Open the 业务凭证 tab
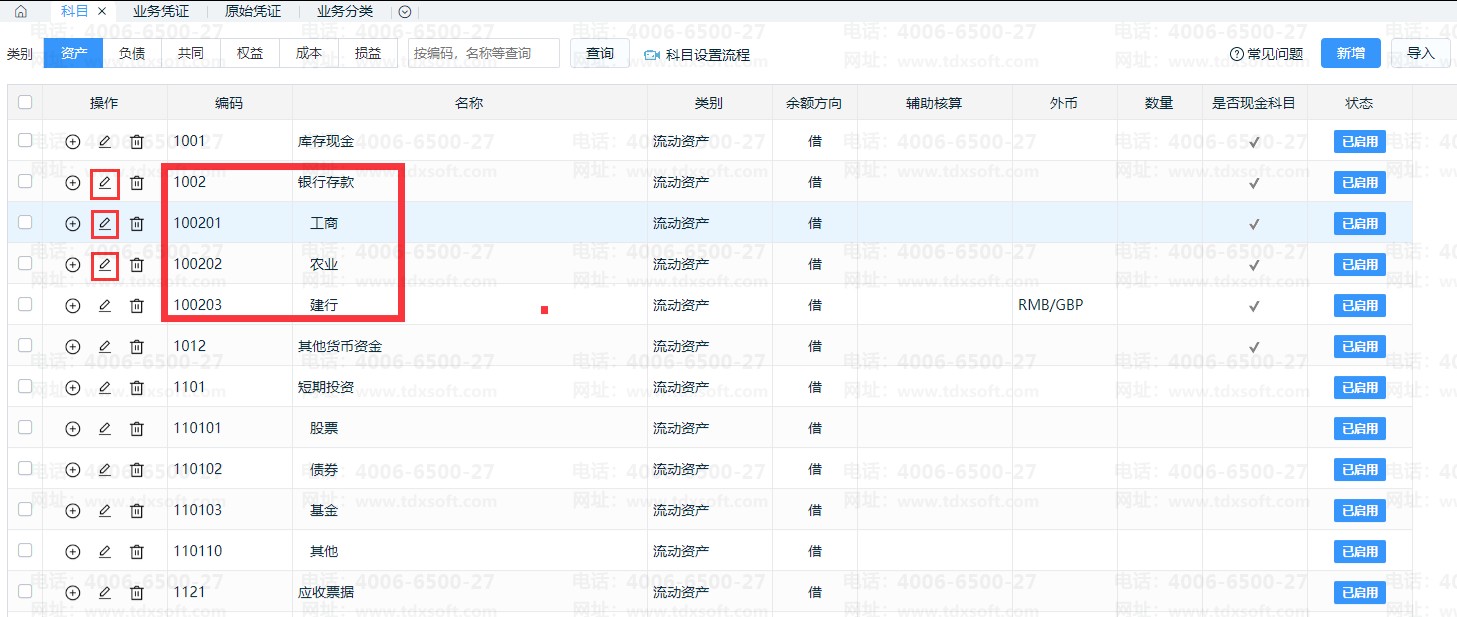This screenshot has height=617, width=1457. (160, 12)
